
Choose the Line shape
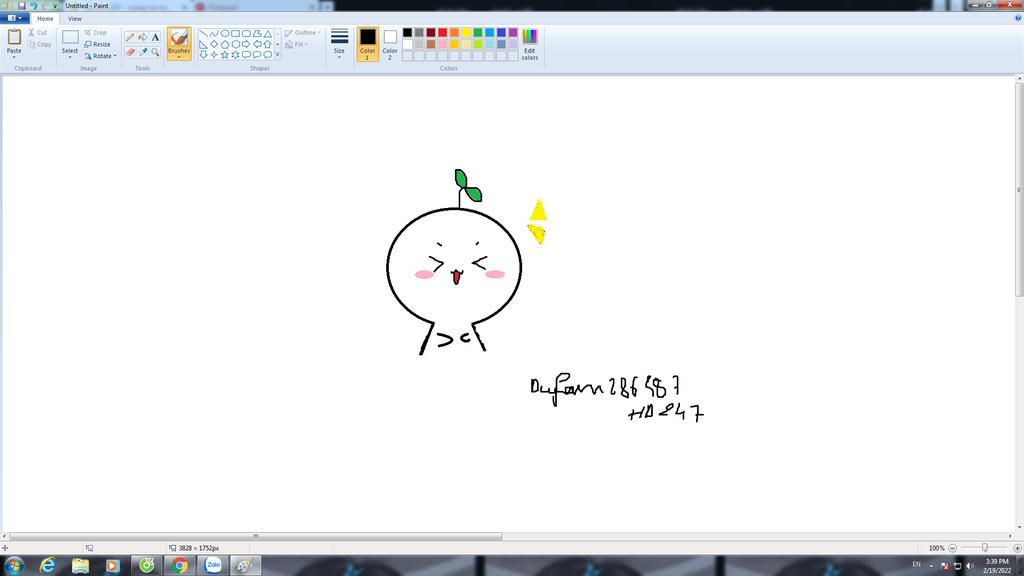pos(204,33)
